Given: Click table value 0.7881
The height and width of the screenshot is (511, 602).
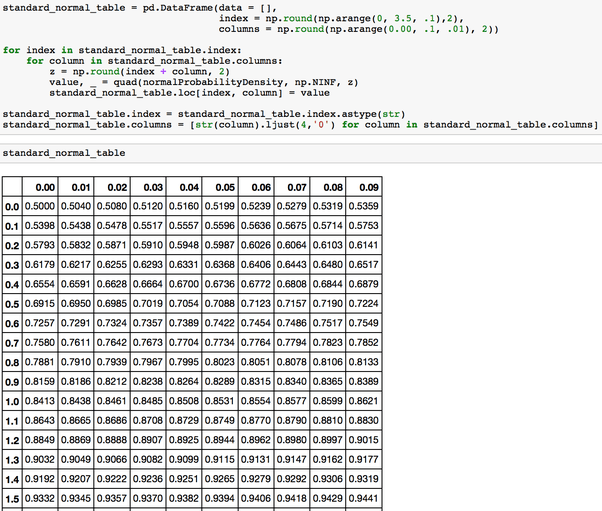Looking at the screenshot, I should click(x=40, y=362).
